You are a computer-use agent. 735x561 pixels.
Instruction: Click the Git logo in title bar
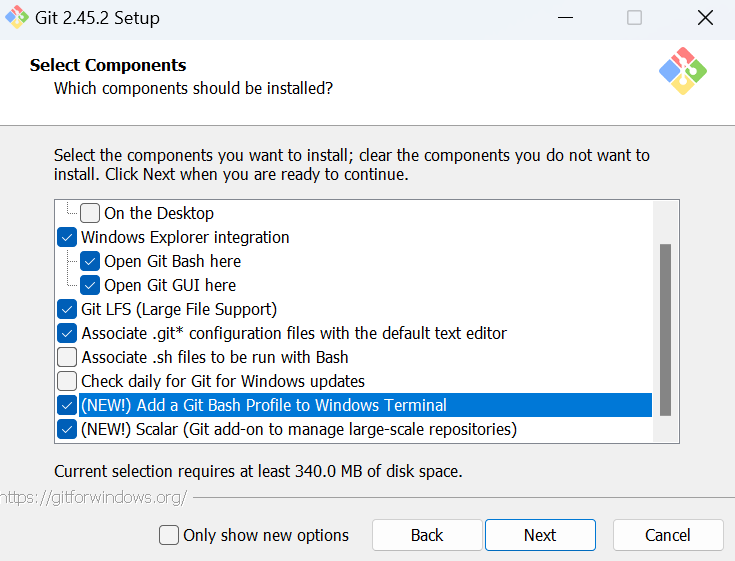(17, 18)
